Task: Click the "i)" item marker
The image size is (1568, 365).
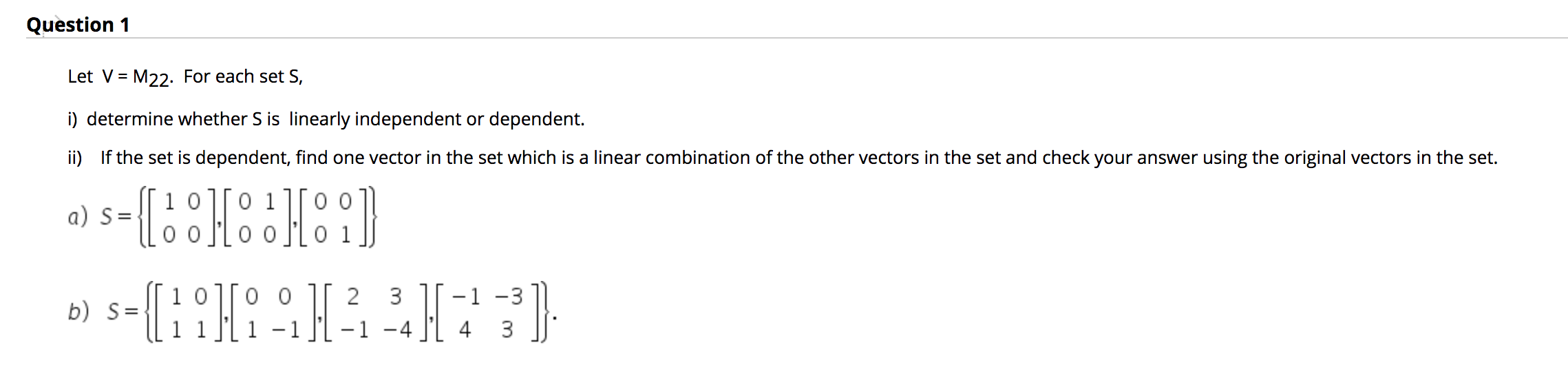Action: click(x=73, y=119)
